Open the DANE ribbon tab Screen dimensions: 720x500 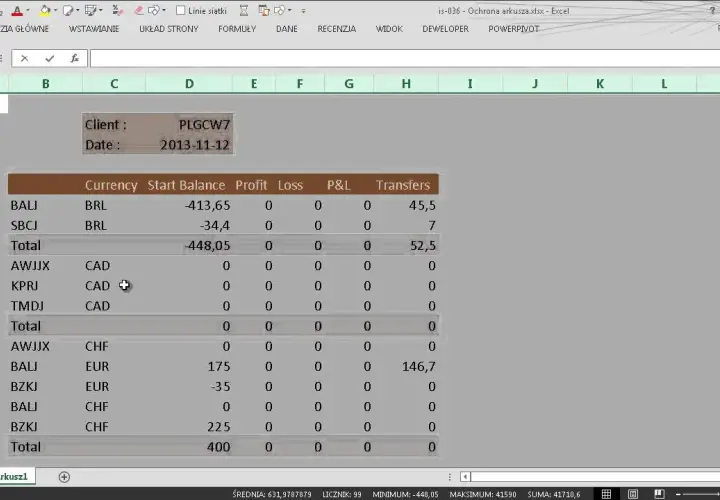click(287, 28)
